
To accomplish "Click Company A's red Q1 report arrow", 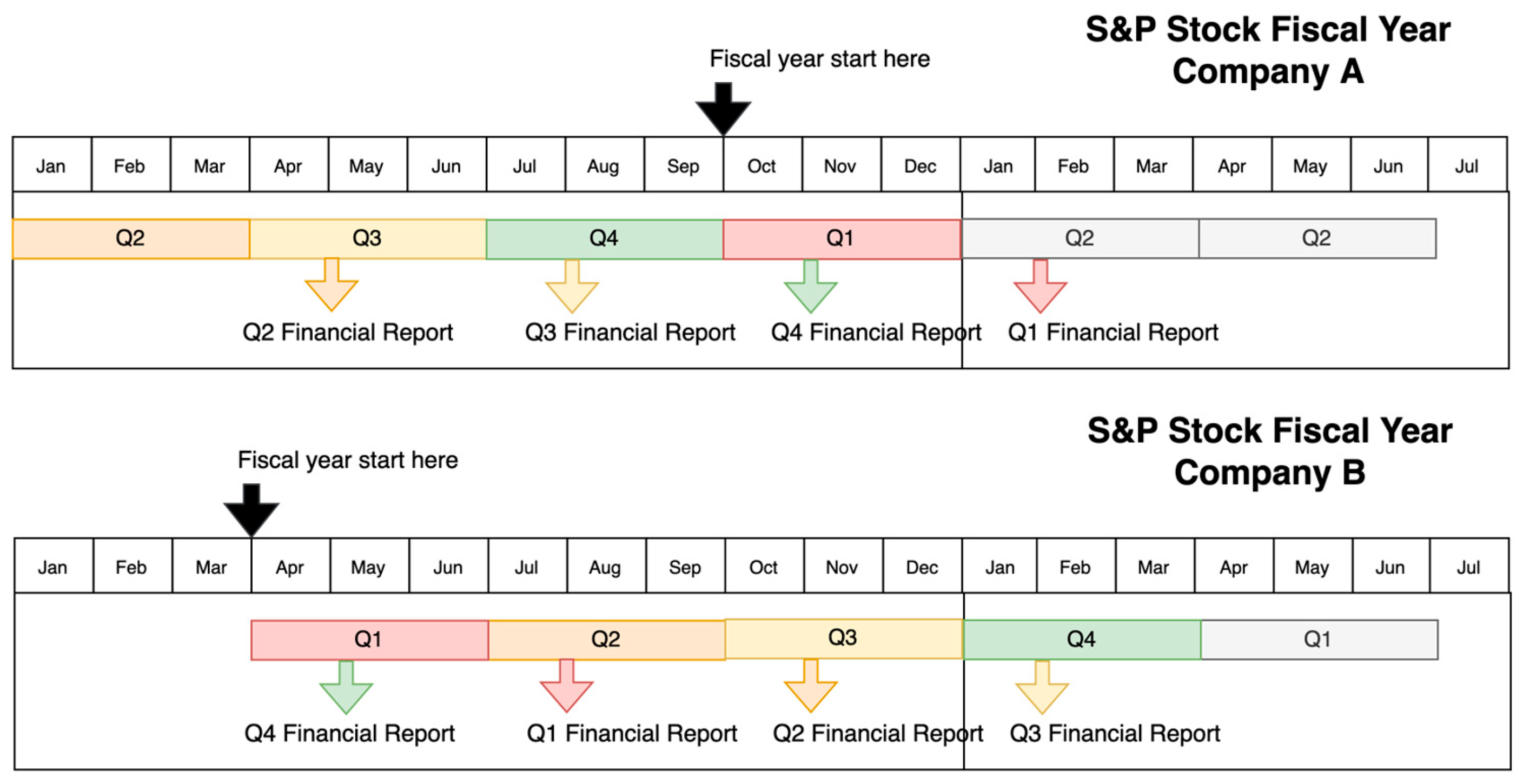I will 1040,289.
